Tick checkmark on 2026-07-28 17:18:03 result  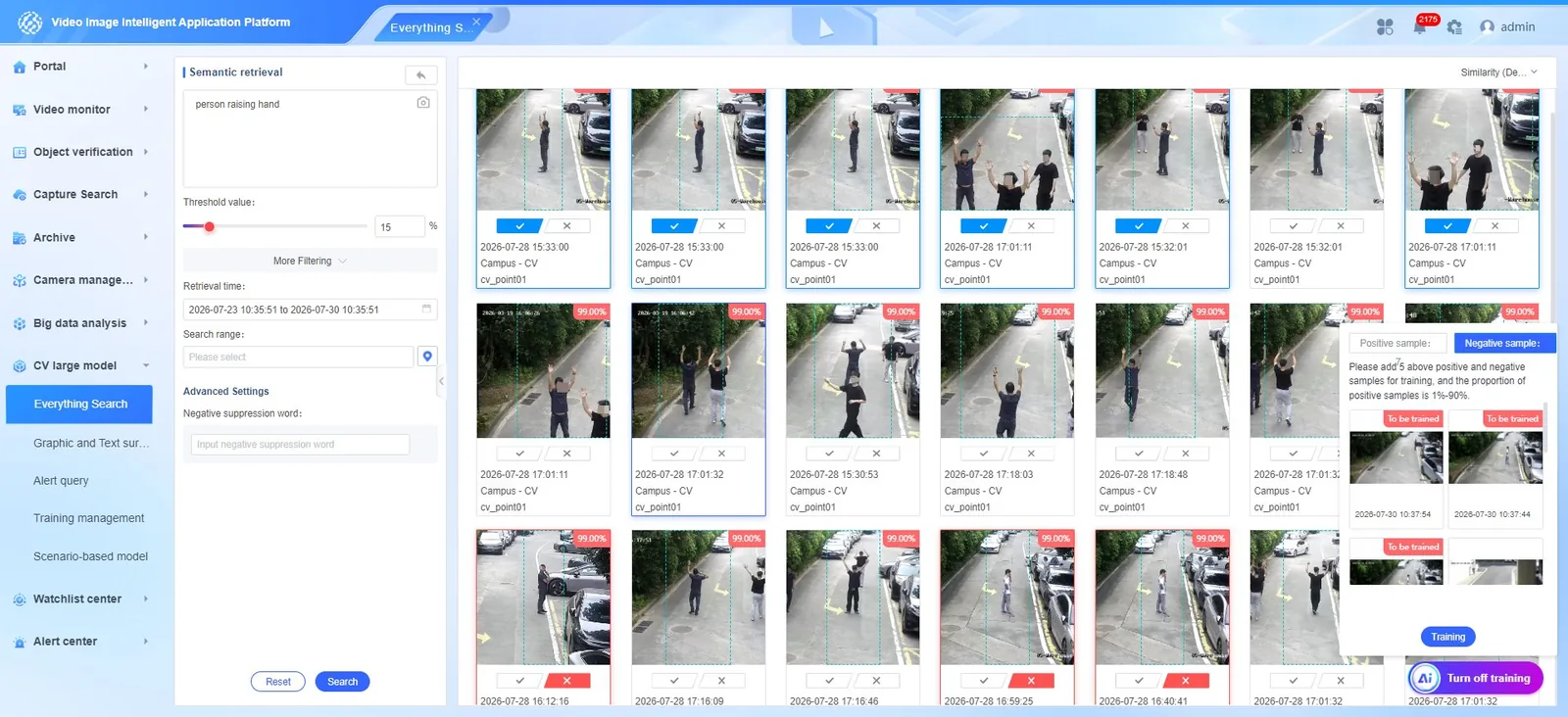pyautogui.click(x=984, y=454)
